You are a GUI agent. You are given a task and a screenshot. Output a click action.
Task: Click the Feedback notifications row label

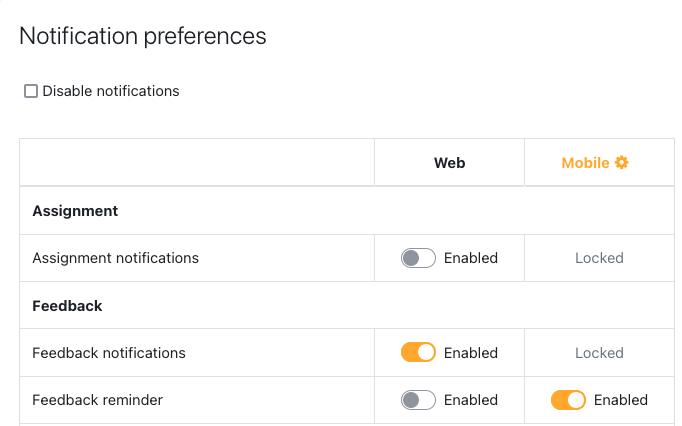[109, 353]
